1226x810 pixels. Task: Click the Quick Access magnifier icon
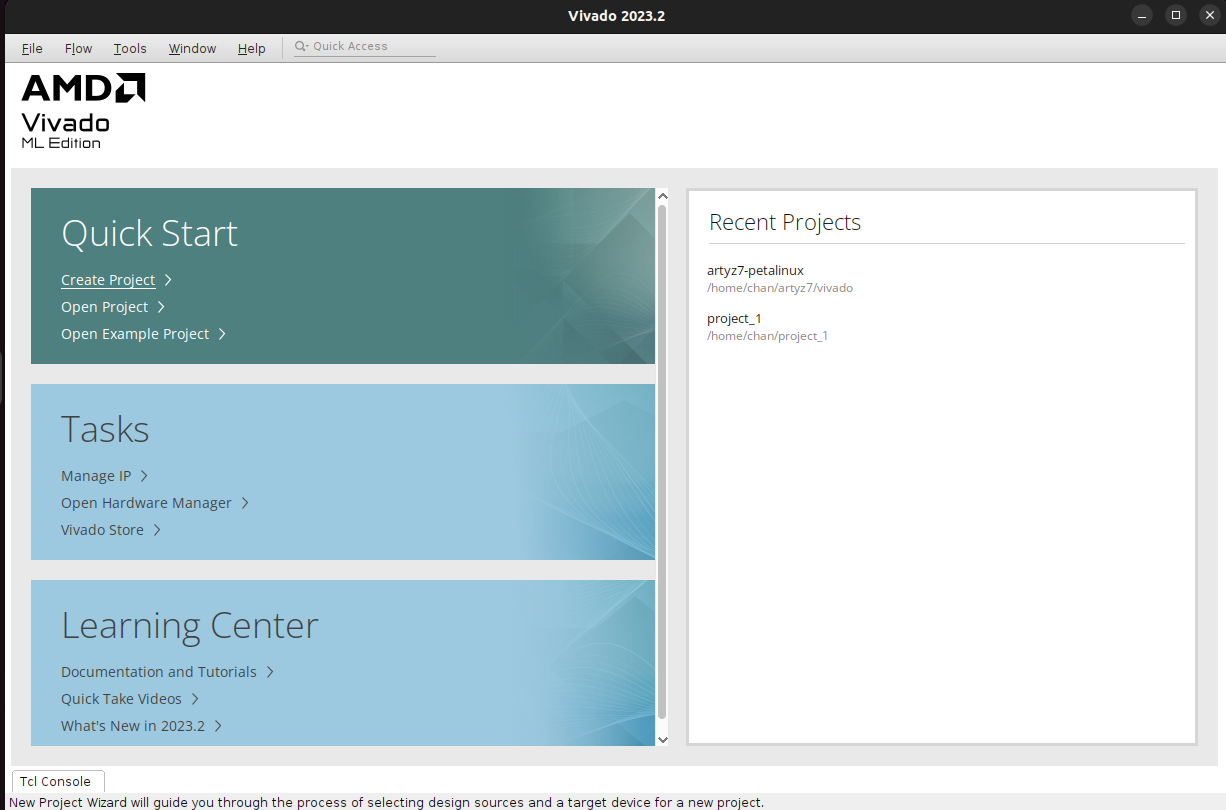click(301, 46)
